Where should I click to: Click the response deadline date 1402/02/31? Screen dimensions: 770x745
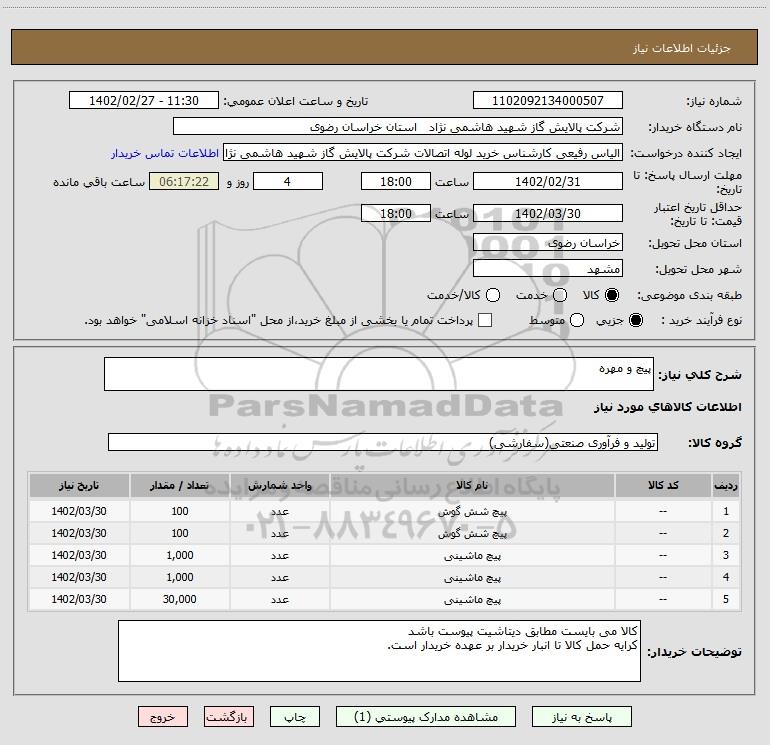pos(548,181)
